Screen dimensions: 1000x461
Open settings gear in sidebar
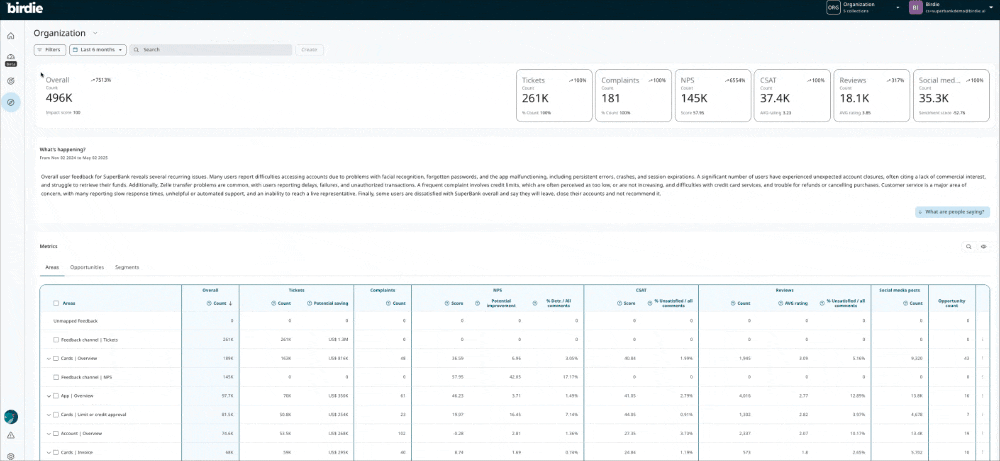click(x=11, y=456)
